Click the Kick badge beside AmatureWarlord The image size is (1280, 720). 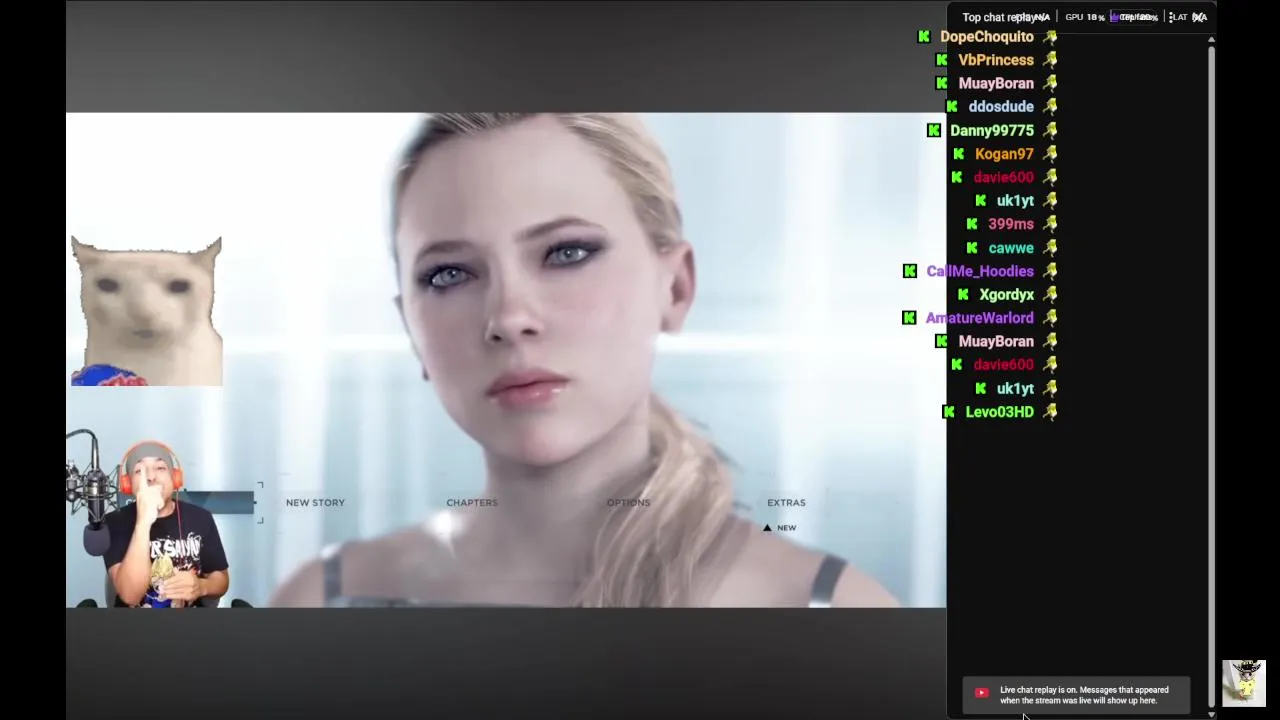[x=909, y=318]
